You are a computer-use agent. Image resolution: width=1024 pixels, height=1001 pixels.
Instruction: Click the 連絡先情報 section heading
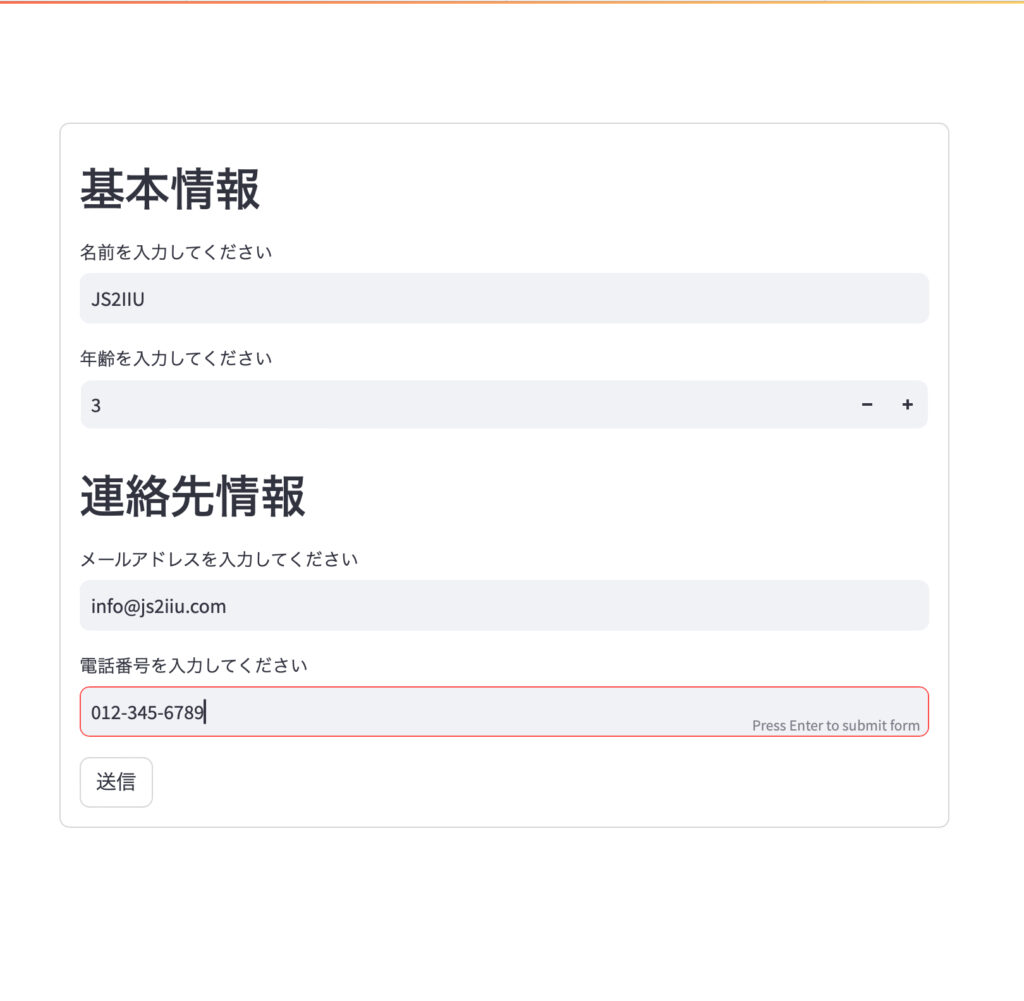193,496
